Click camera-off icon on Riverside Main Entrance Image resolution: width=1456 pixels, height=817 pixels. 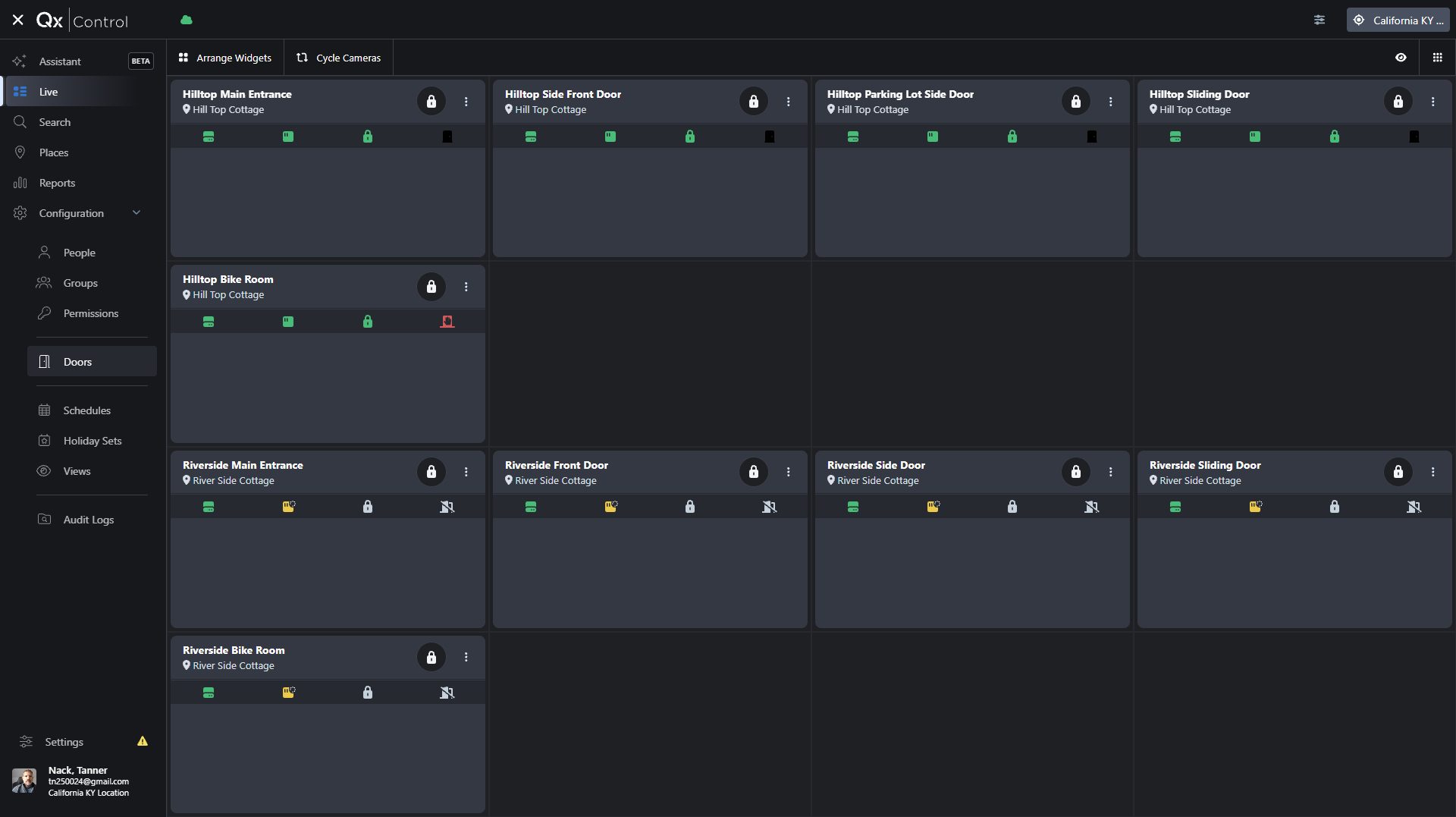coord(447,507)
